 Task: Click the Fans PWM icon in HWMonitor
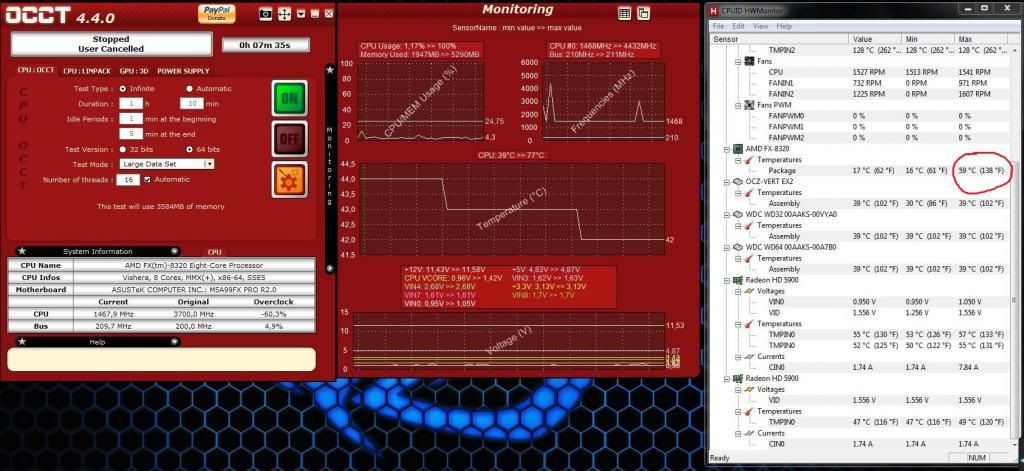point(750,105)
